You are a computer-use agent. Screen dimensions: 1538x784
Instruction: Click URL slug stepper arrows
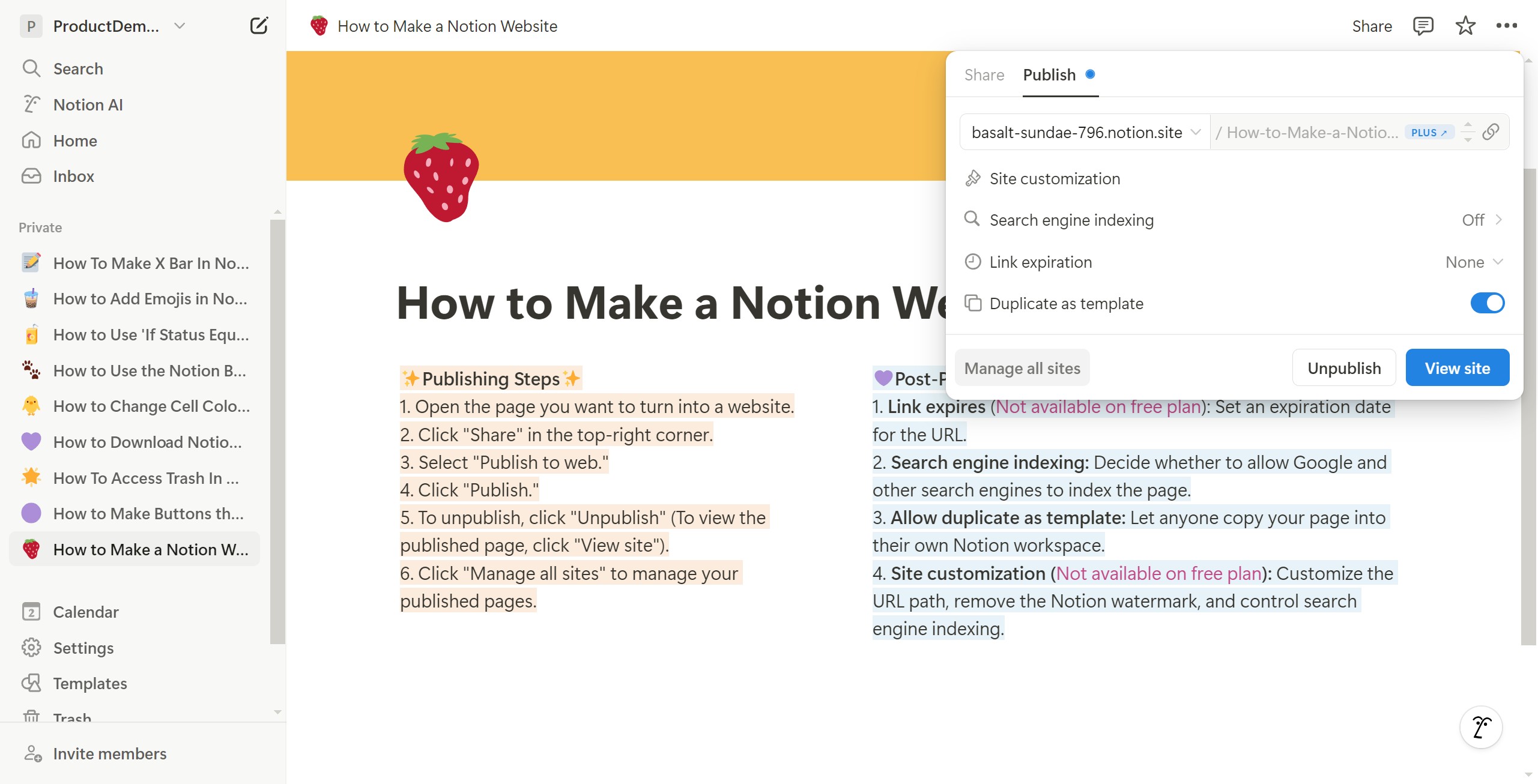click(1468, 132)
